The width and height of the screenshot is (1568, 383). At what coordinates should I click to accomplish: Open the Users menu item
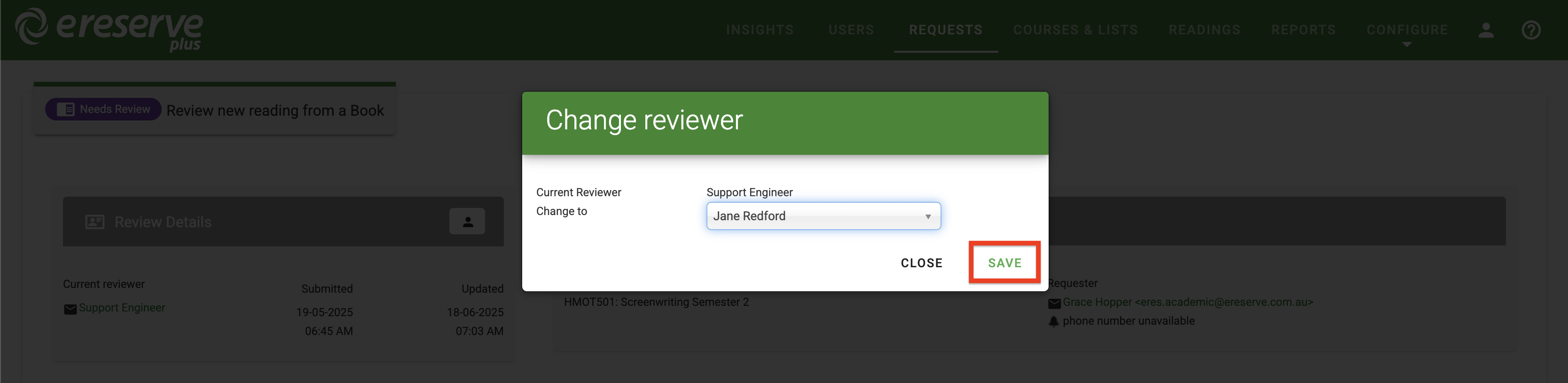pos(850,30)
